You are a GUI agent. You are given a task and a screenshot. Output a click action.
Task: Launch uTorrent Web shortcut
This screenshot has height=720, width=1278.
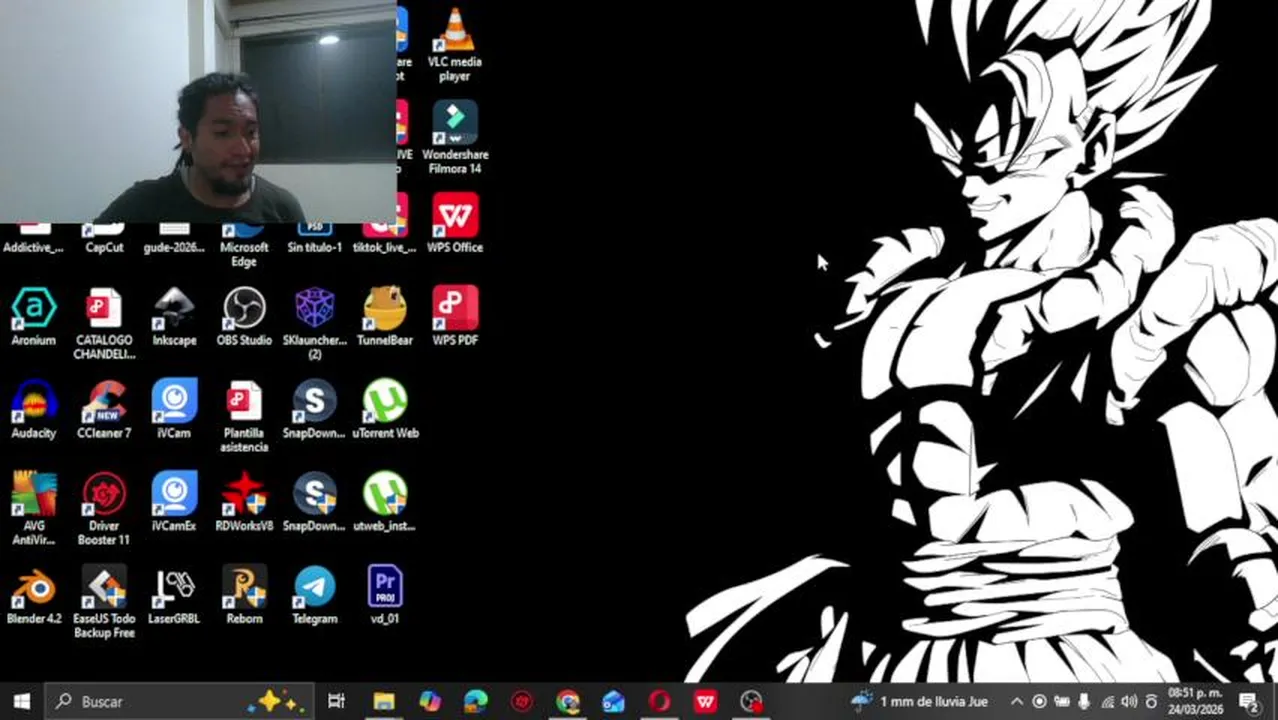[385, 409]
